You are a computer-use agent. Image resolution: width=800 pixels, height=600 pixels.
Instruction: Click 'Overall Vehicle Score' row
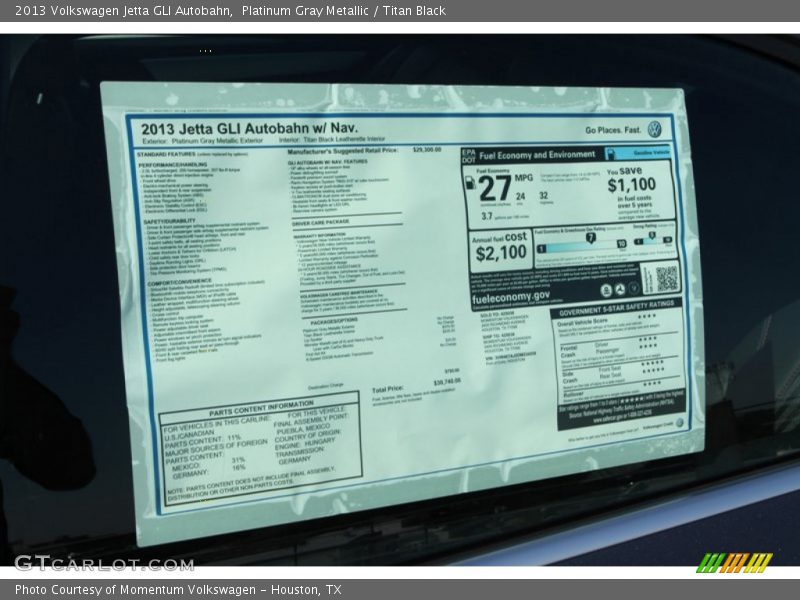[x=583, y=322]
